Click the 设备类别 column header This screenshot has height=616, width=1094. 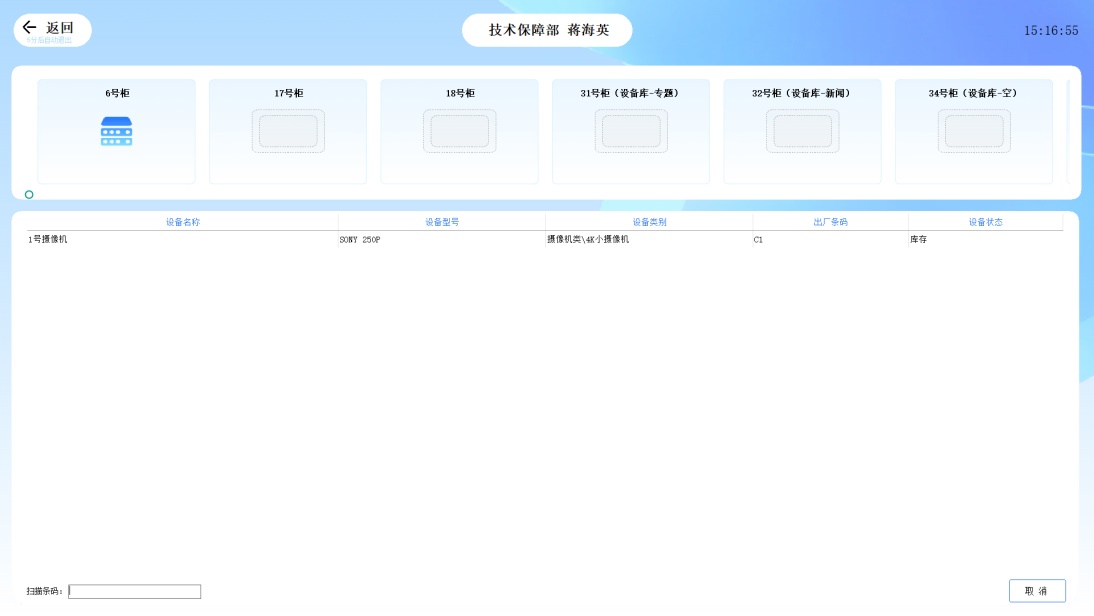(x=649, y=222)
